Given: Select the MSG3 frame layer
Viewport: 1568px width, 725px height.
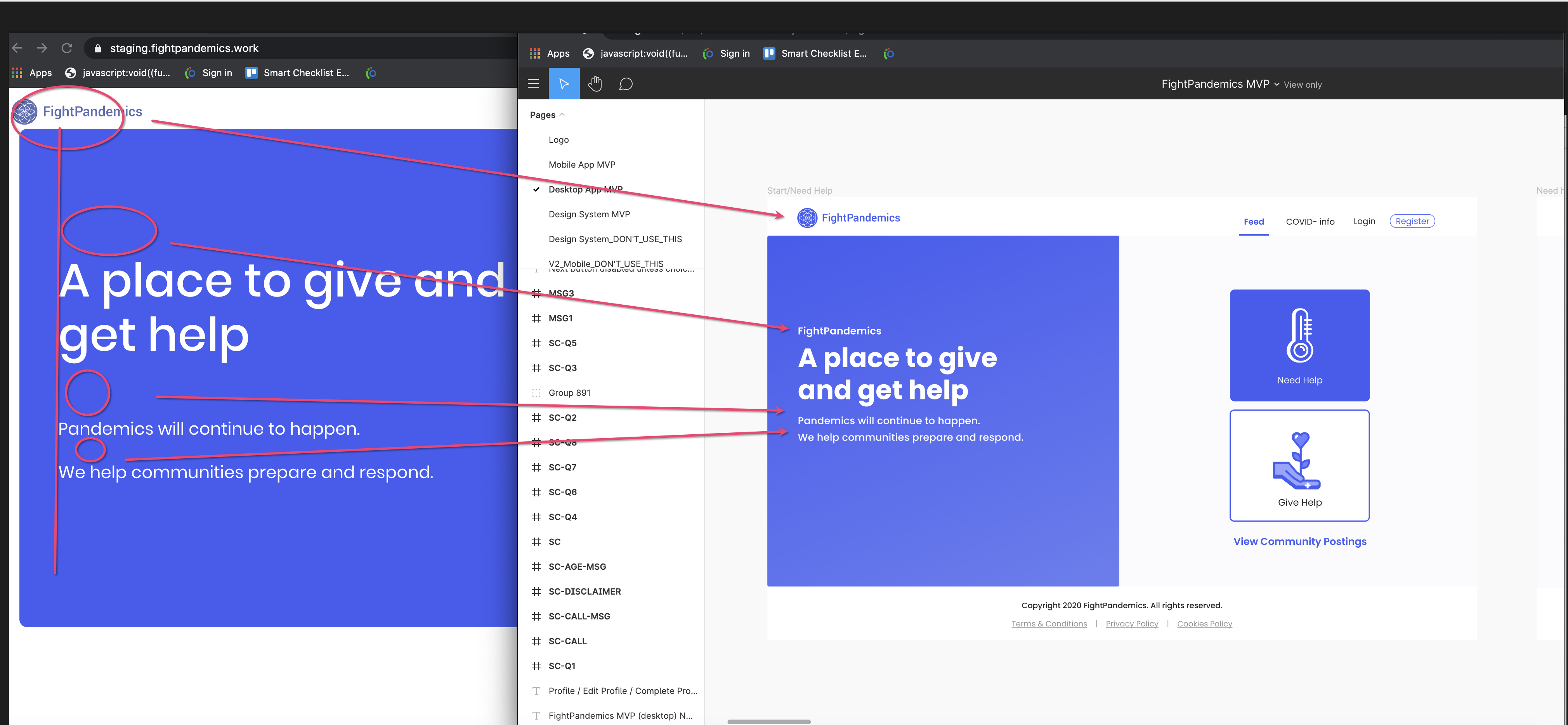Looking at the screenshot, I should coord(561,293).
